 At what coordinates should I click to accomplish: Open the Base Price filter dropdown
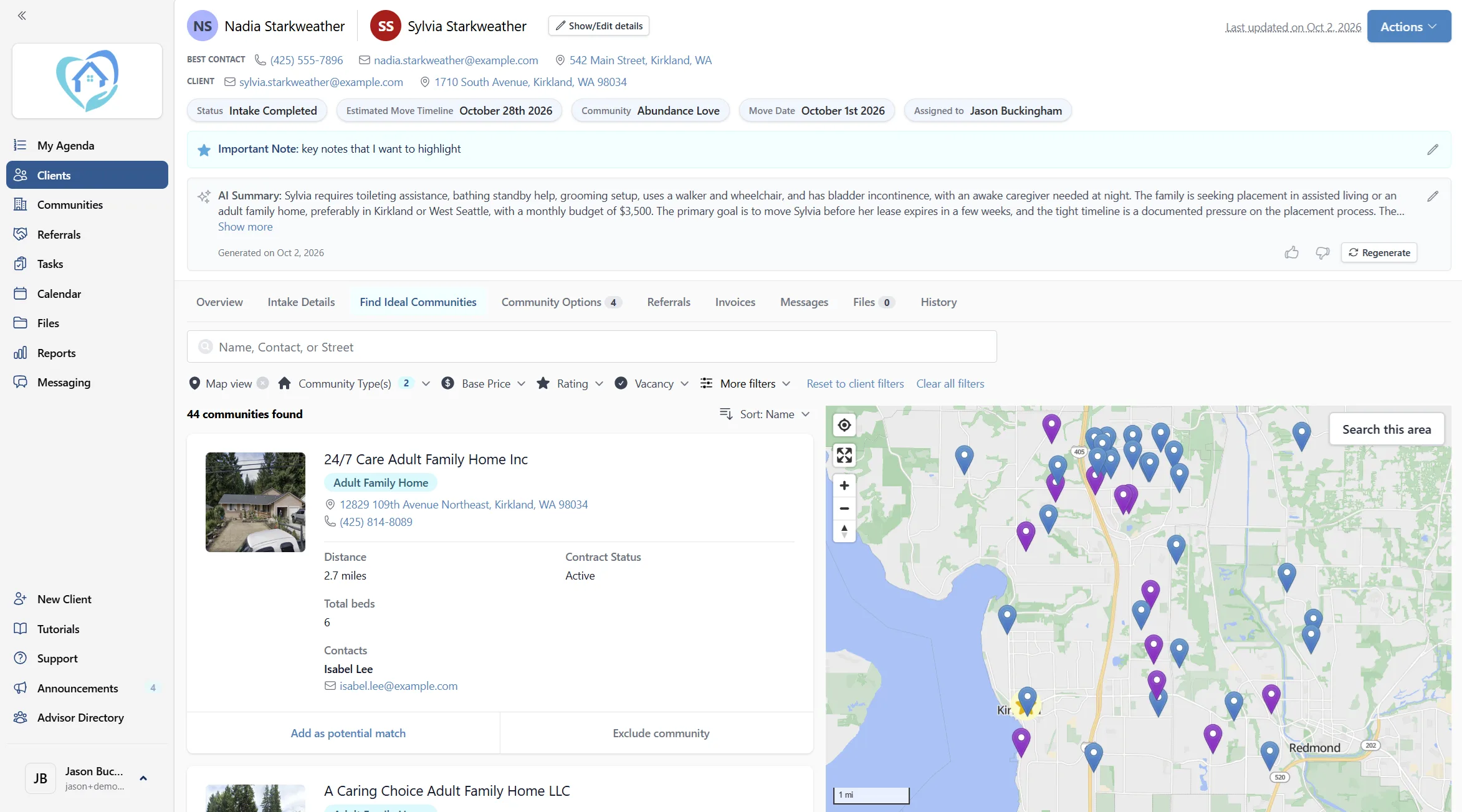(484, 383)
